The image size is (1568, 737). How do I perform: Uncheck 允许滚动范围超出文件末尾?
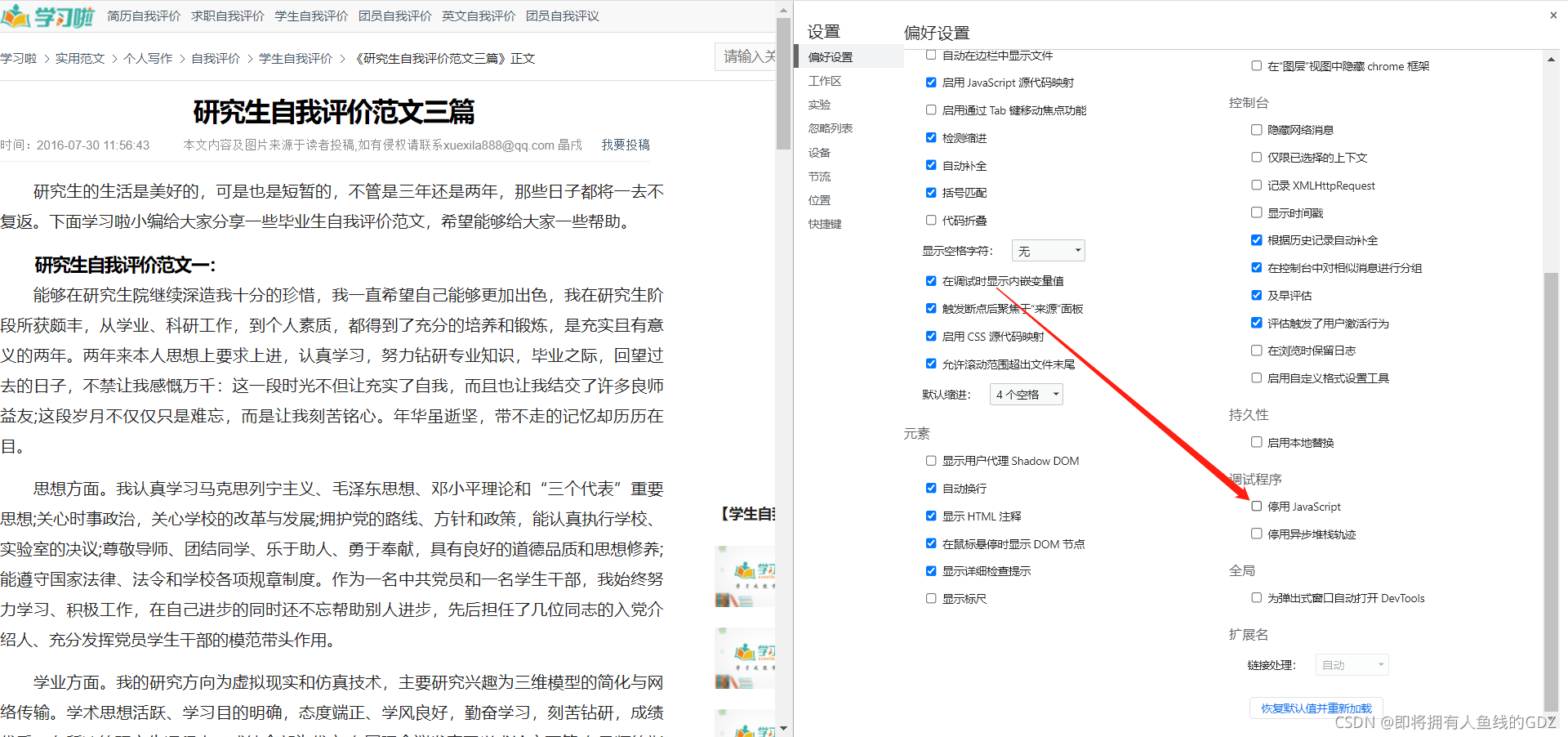pyautogui.click(x=931, y=364)
